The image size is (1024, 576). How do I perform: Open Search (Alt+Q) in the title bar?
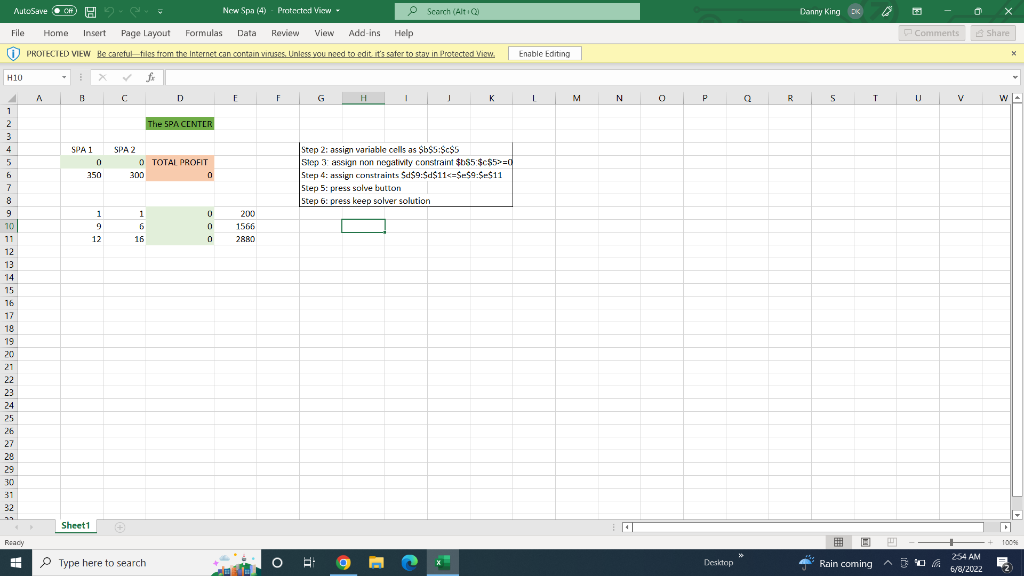click(x=516, y=11)
